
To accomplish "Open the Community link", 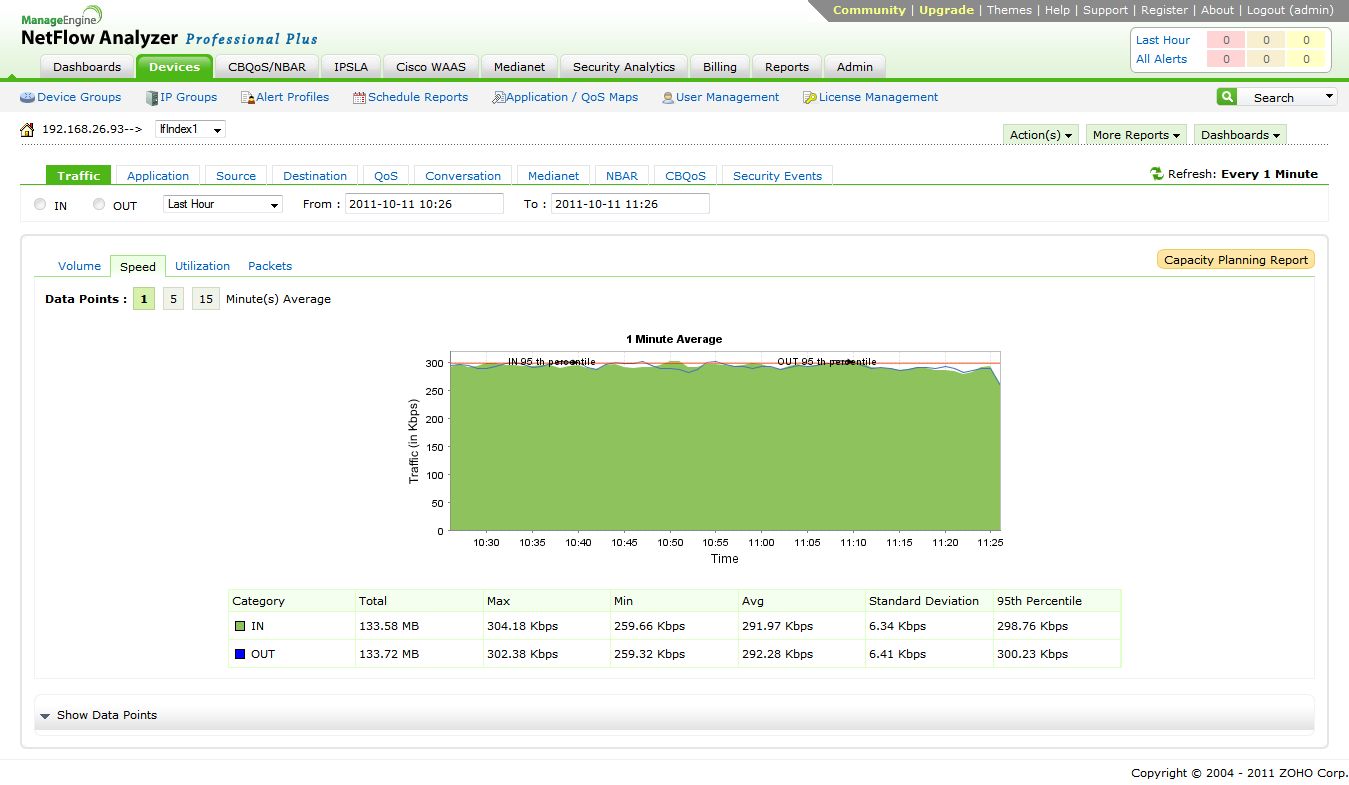I will coord(869,10).
